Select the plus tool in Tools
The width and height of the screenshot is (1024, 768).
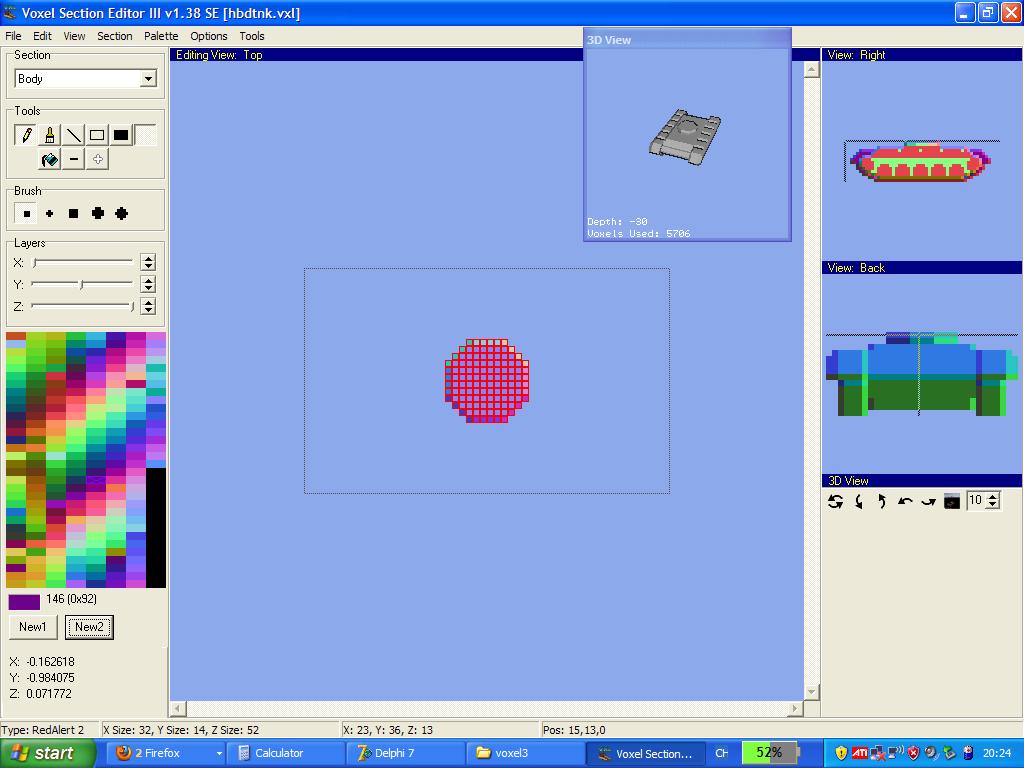point(97,159)
